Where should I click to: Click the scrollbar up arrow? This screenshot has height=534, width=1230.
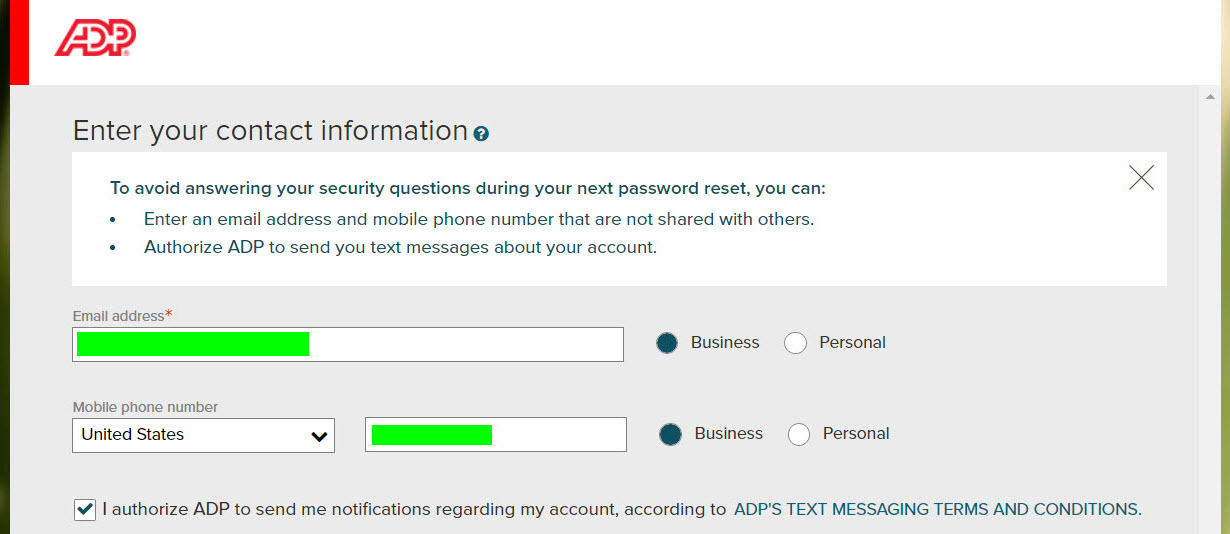[1211, 97]
